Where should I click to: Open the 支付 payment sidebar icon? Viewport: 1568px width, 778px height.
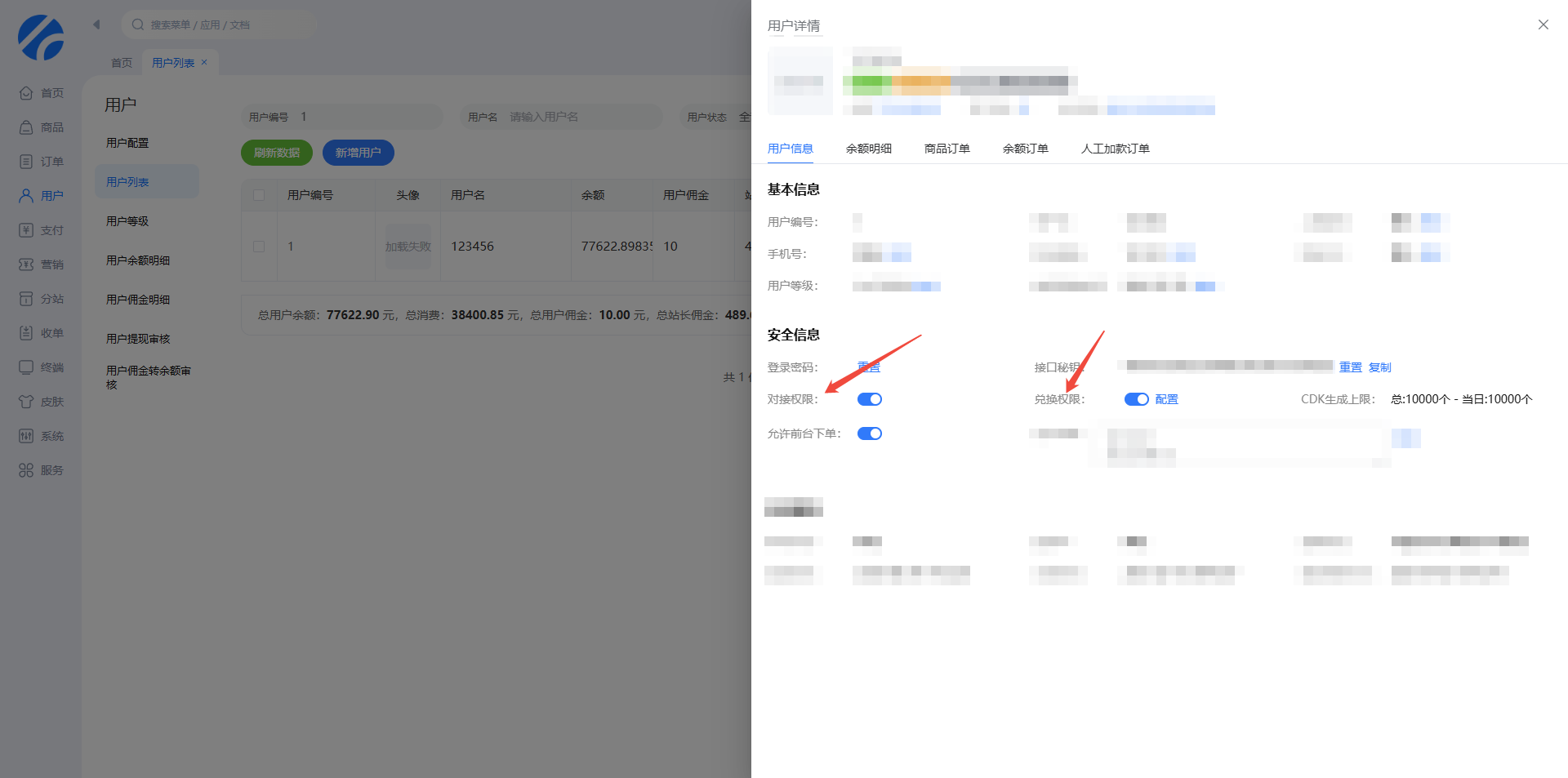(x=26, y=230)
